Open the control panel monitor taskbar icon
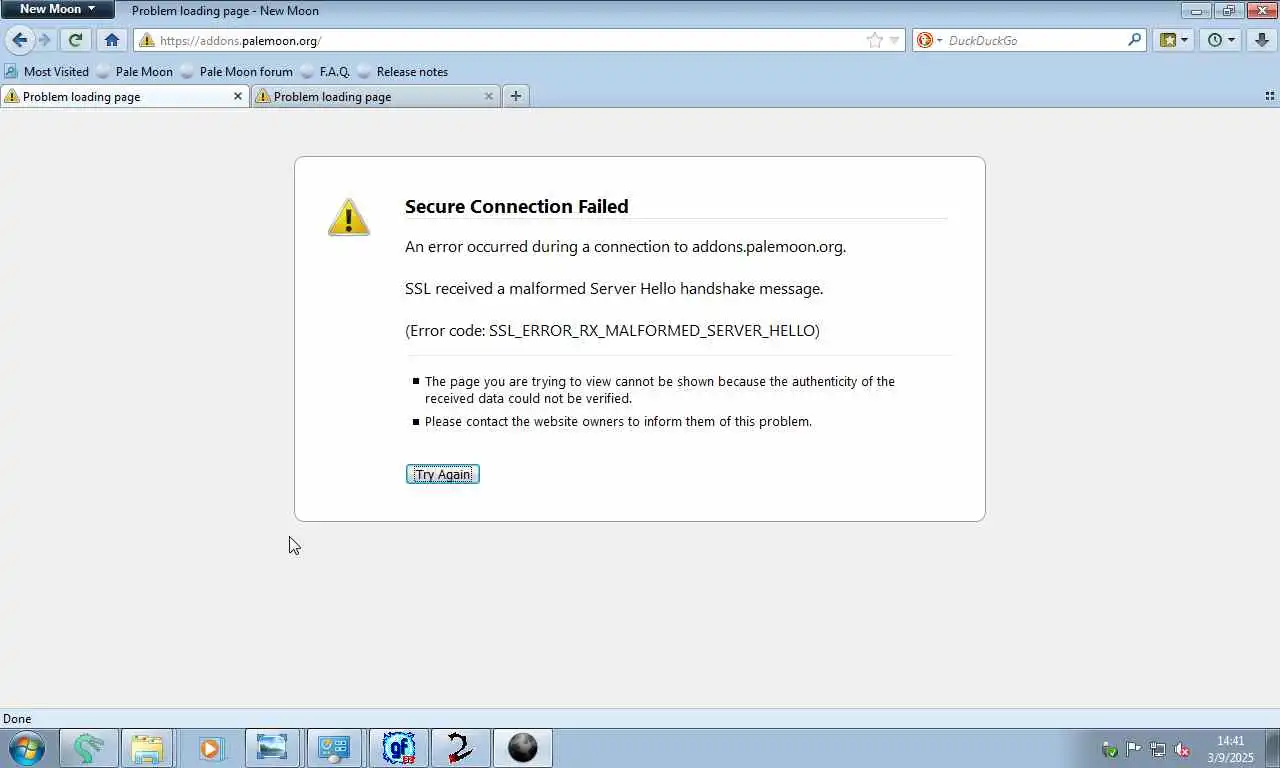1280x768 pixels. (334, 748)
